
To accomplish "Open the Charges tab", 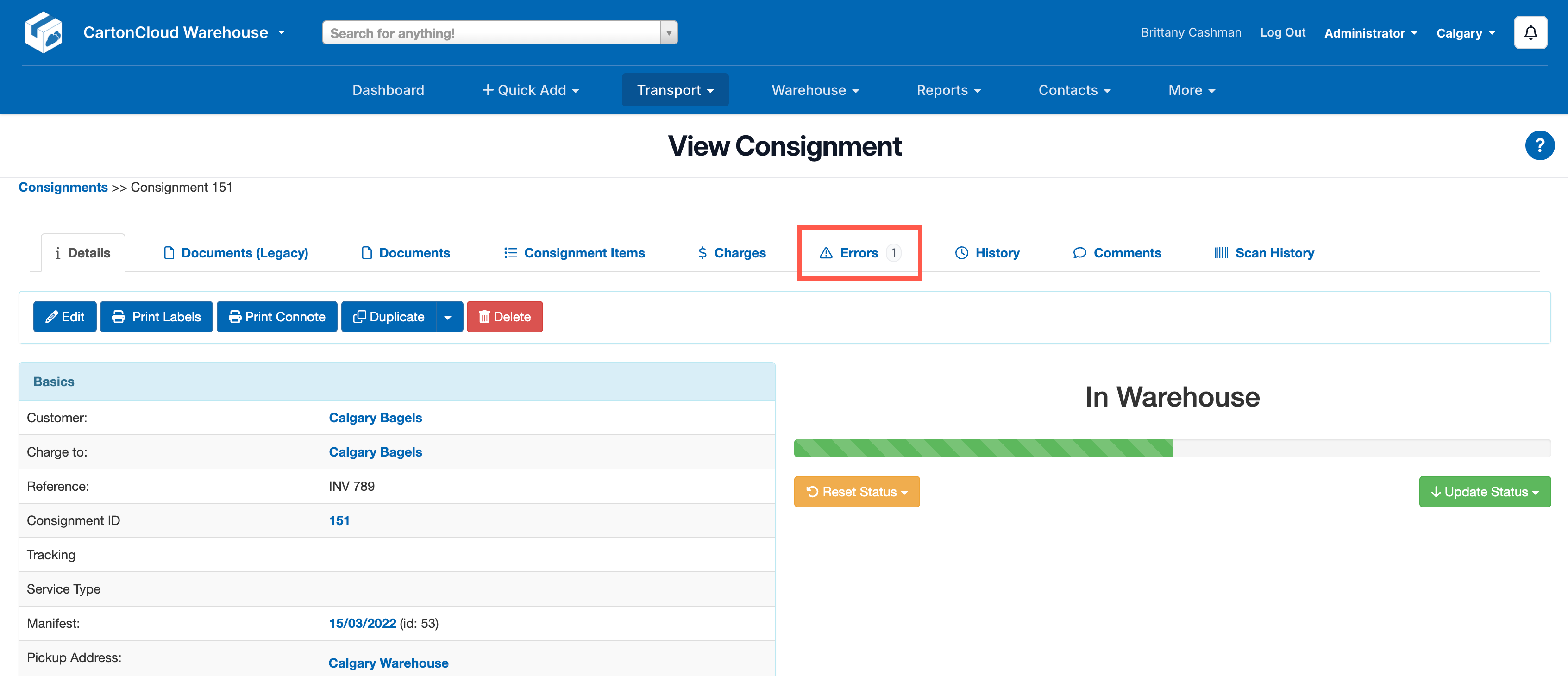I will point(731,252).
